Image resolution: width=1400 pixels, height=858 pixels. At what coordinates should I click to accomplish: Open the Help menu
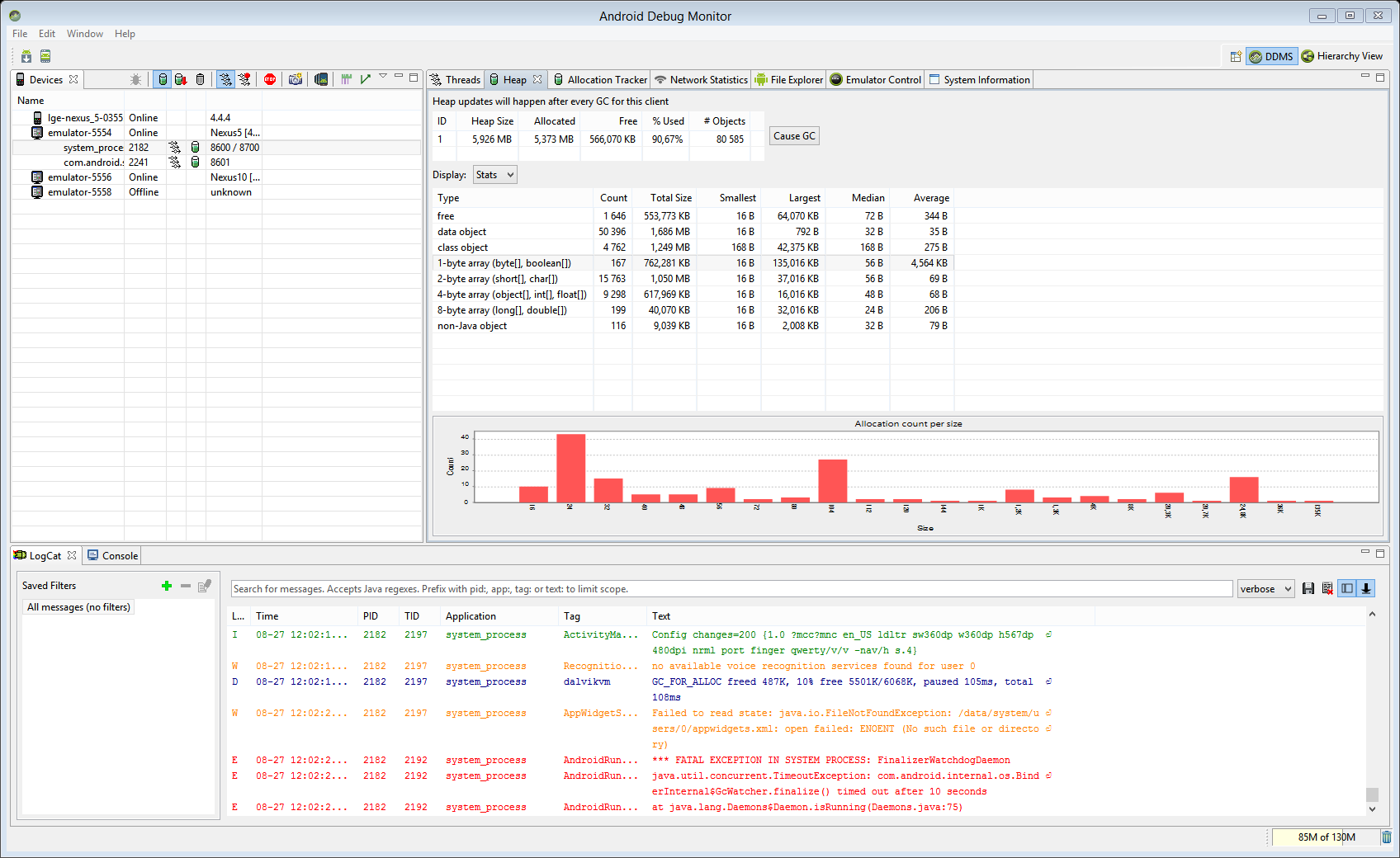point(125,34)
